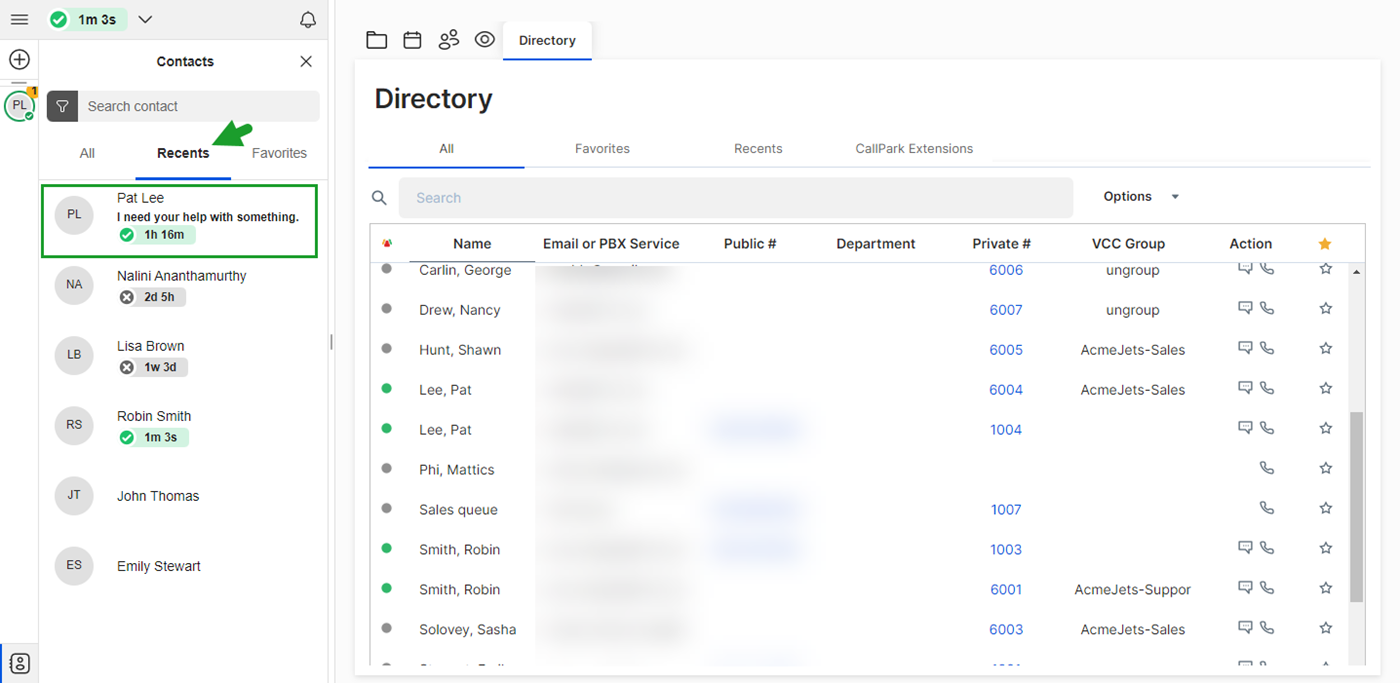
Task: Click the contacts icon at sidebar bottom
Action: (19, 663)
